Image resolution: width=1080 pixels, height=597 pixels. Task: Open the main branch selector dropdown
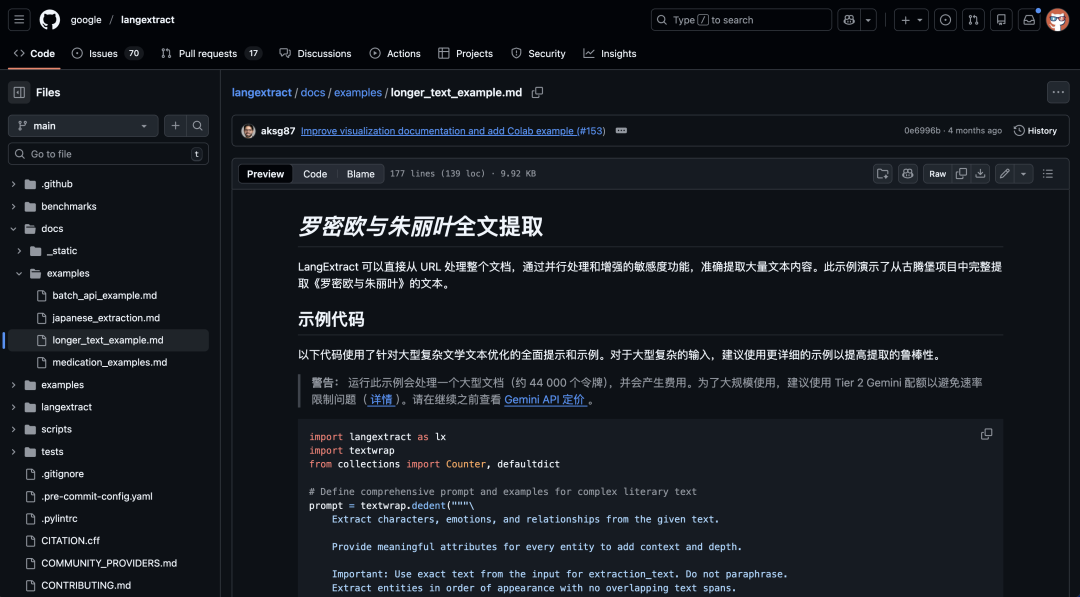[82, 126]
